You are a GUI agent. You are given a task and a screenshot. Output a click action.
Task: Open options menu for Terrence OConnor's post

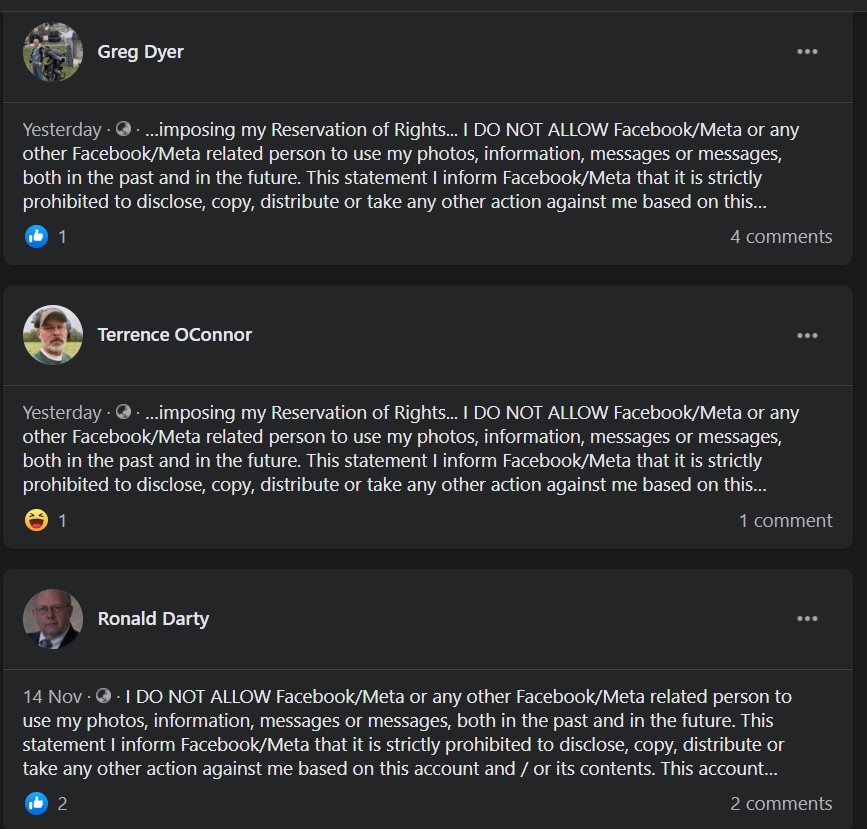pos(807,335)
